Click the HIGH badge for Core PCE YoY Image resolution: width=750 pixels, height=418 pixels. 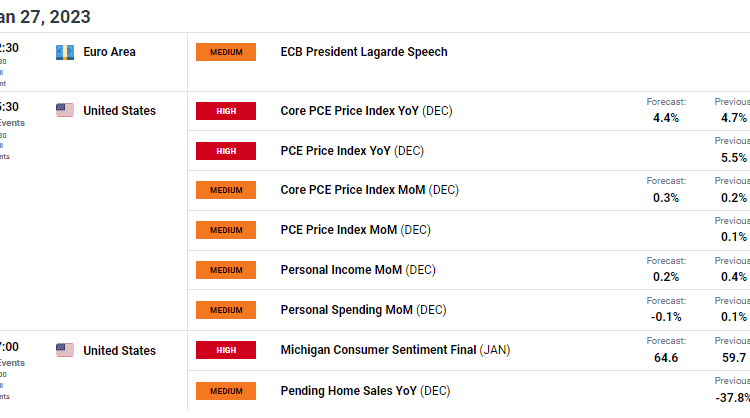pyautogui.click(x=226, y=111)
